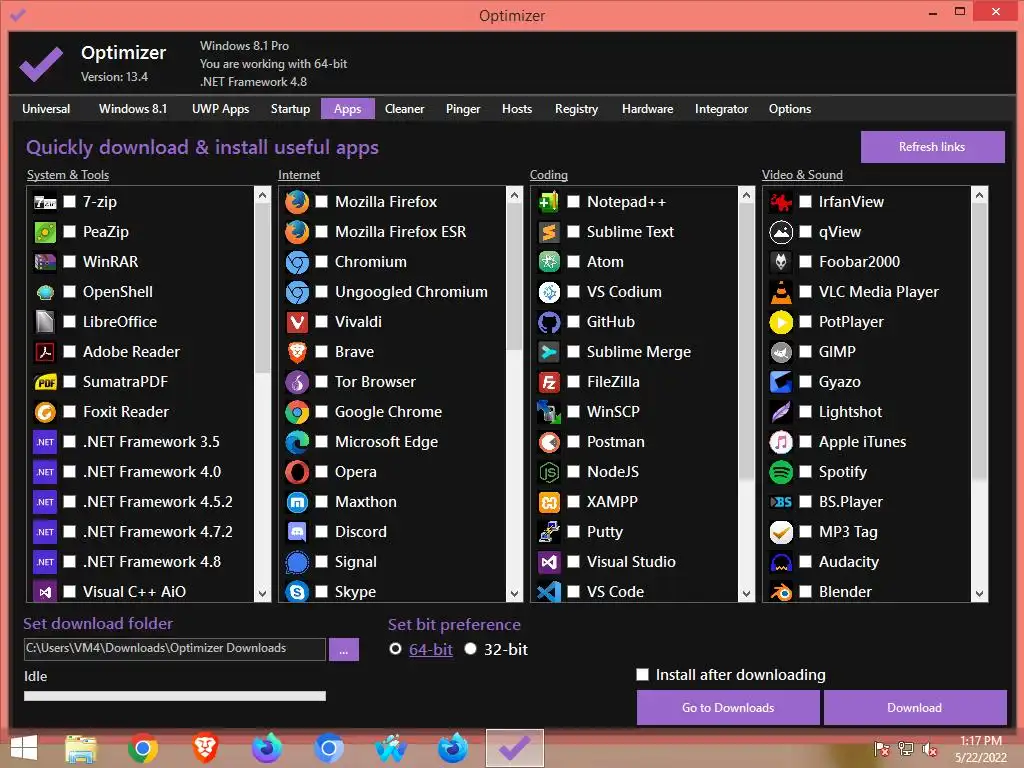
Task: Click the GitHub icon
Action: click(549, 322)
